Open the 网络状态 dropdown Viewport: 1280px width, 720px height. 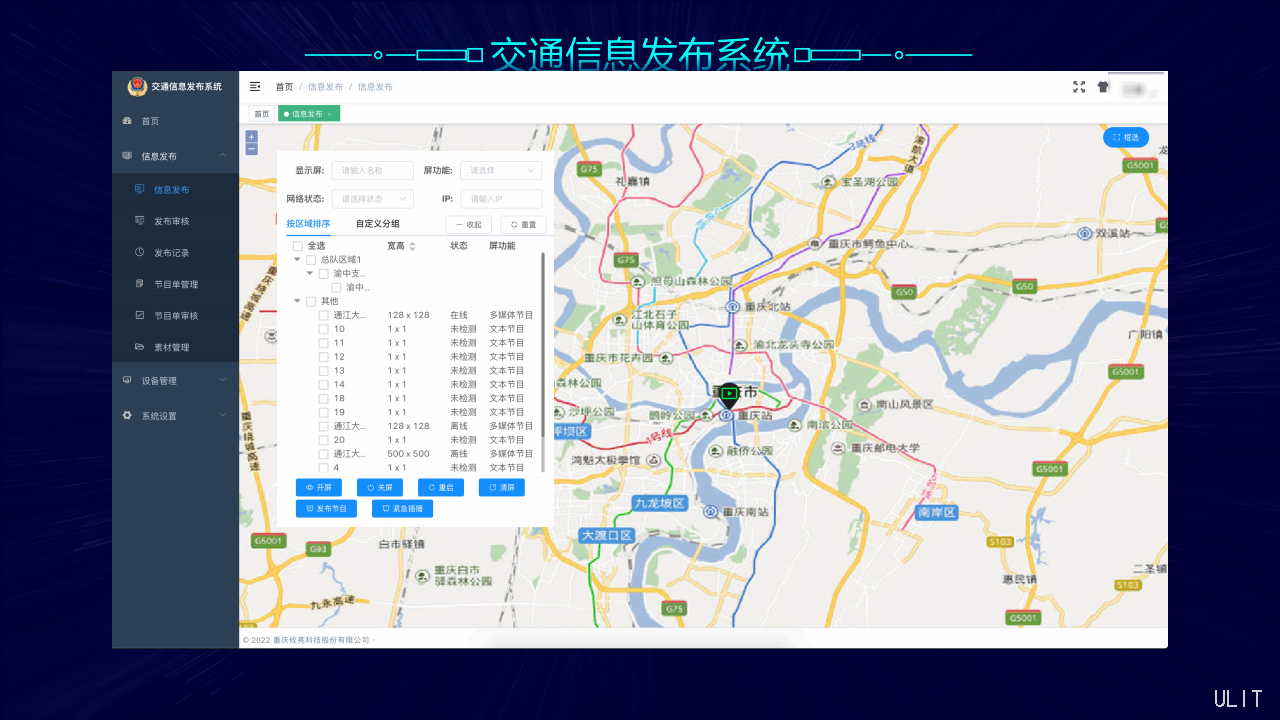point(372,199)
